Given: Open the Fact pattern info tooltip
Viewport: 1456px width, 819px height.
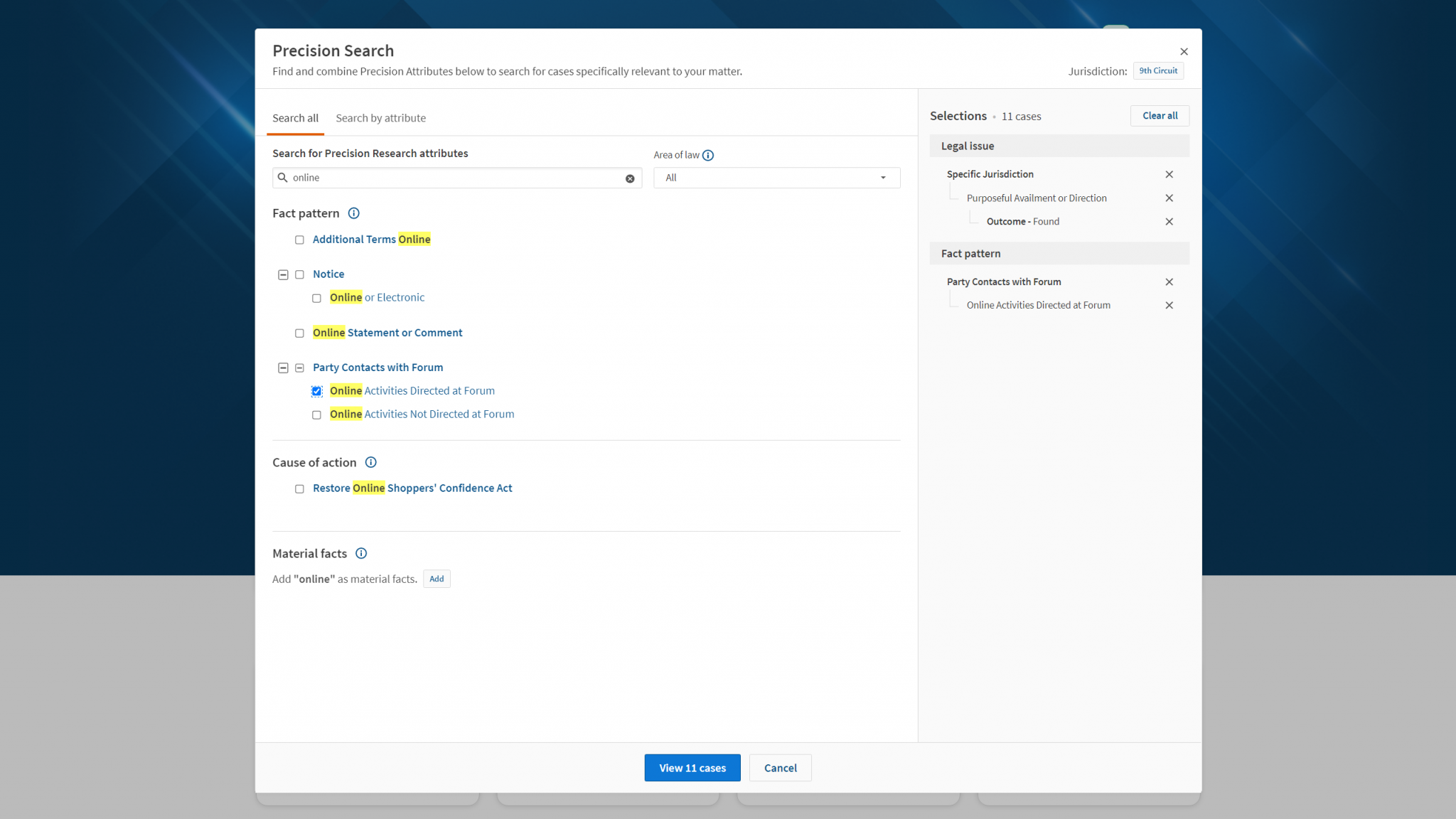Looking at the screenshot, I should pyautogui.click(x=354, y=213).
